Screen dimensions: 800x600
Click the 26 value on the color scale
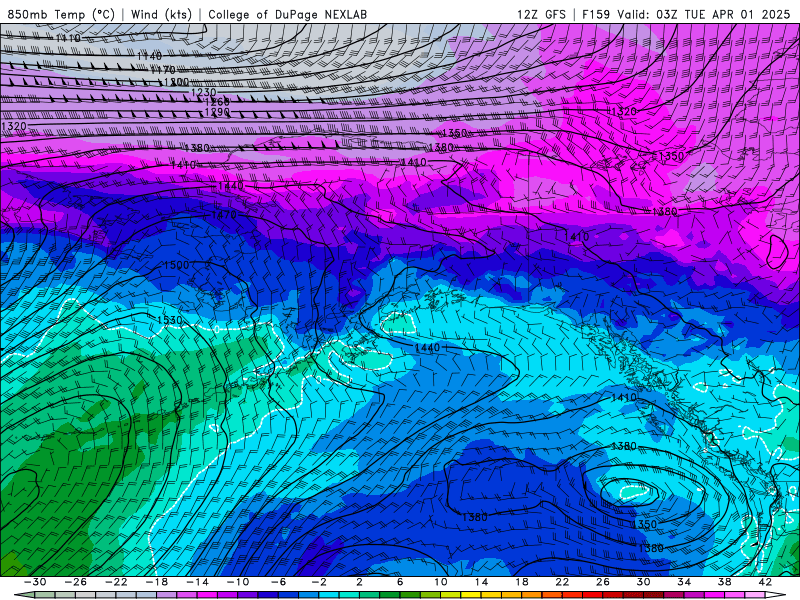(603, 582)
